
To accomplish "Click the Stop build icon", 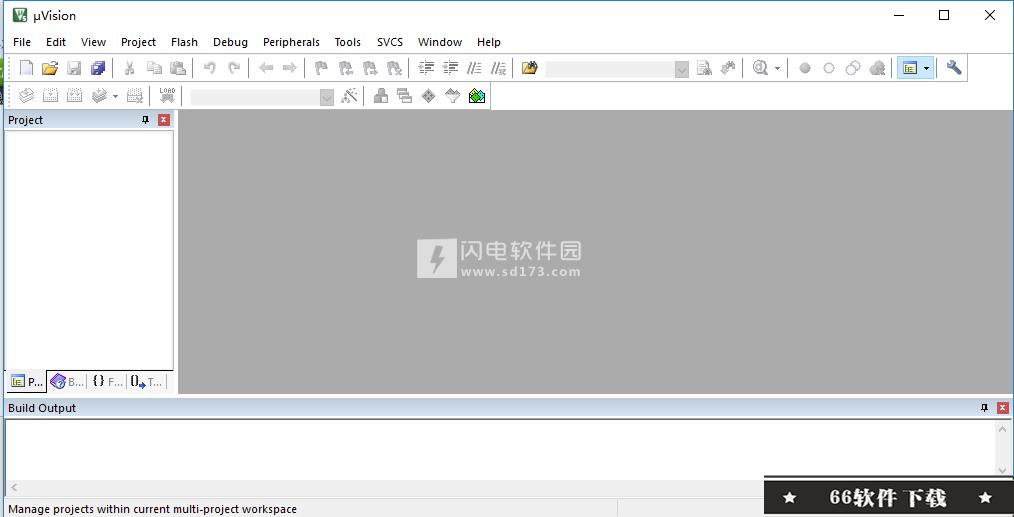I will 135,96.
